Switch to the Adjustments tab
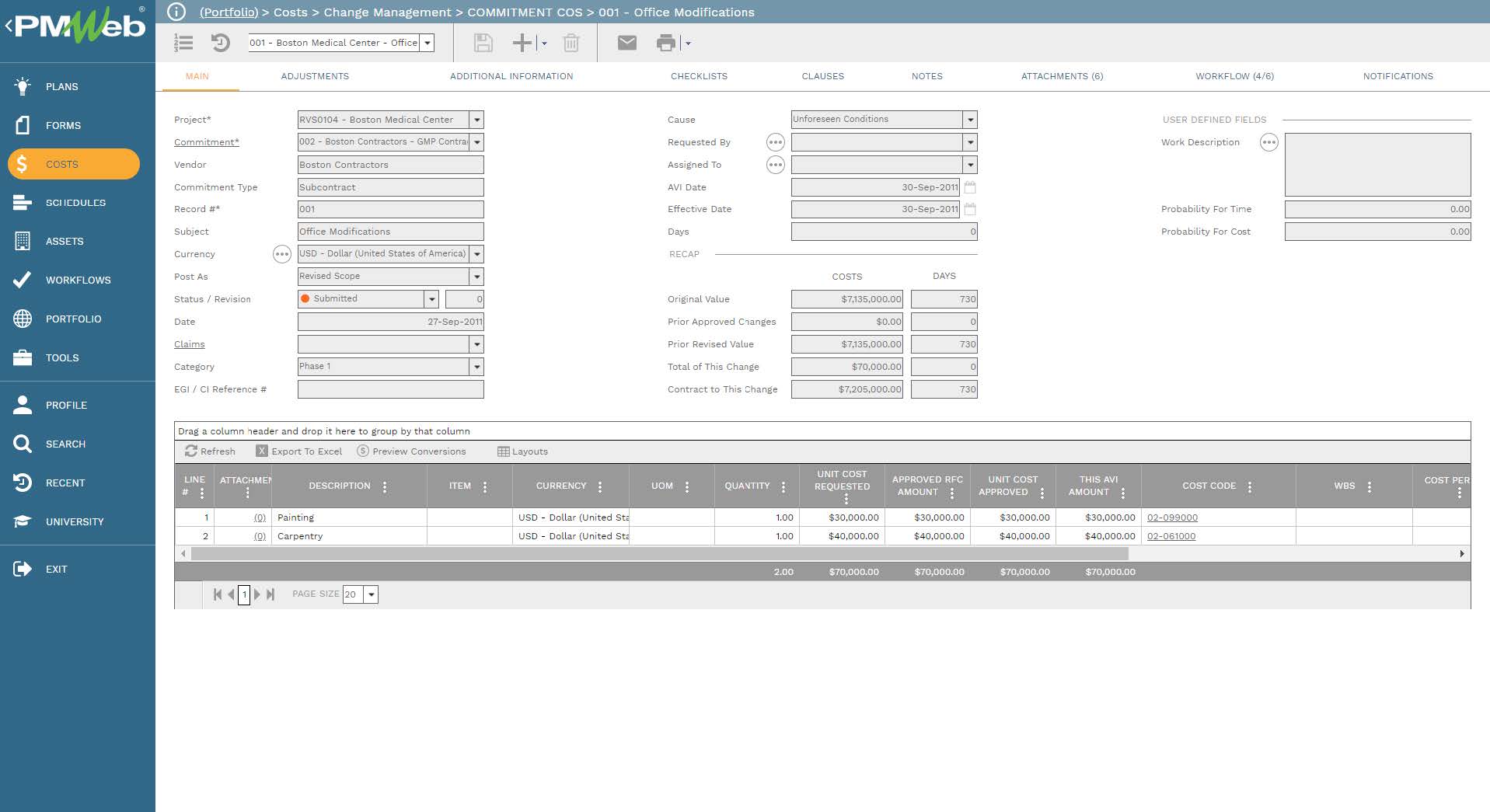Image resolution: width=1490 pixels, height=812 pixels. tap(315, 76)
